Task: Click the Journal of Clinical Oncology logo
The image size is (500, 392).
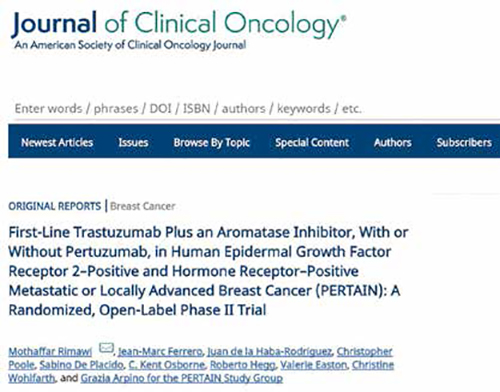Action: [x=179, y=31]
